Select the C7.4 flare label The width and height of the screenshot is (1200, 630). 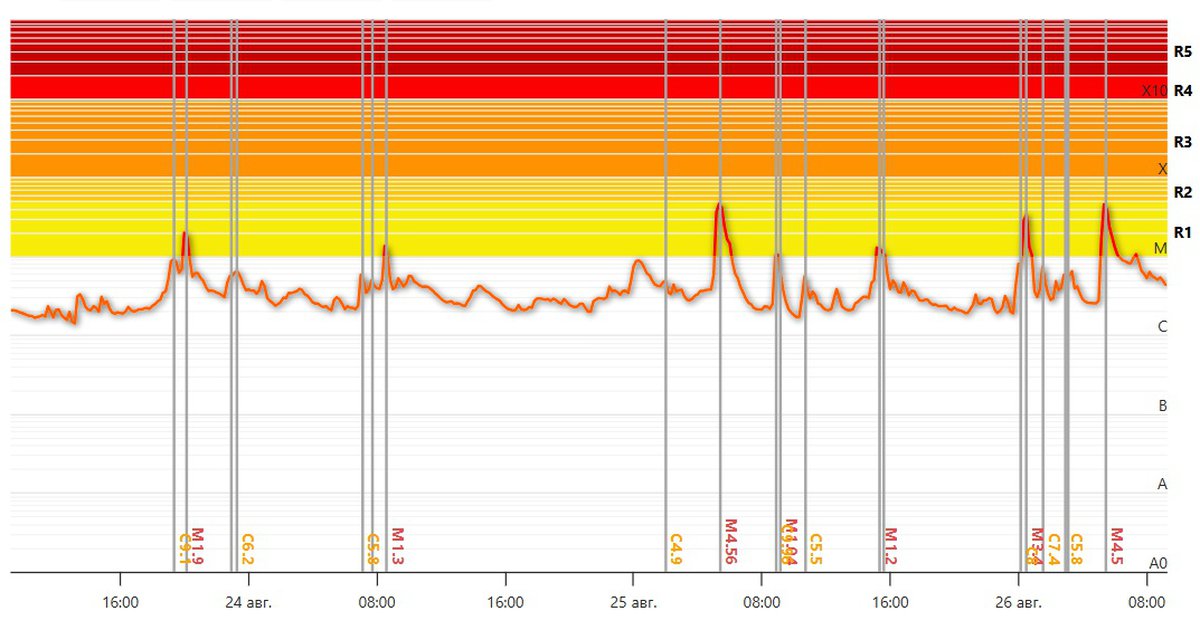tap(1053, 548)
